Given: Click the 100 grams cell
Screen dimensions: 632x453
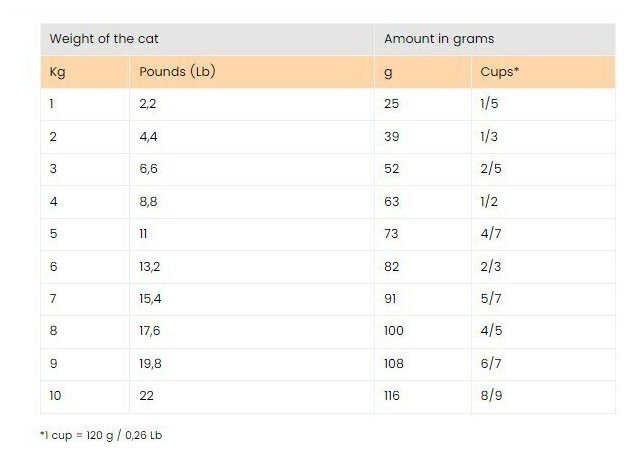Looking at the screenshot, I should [394, 331].
